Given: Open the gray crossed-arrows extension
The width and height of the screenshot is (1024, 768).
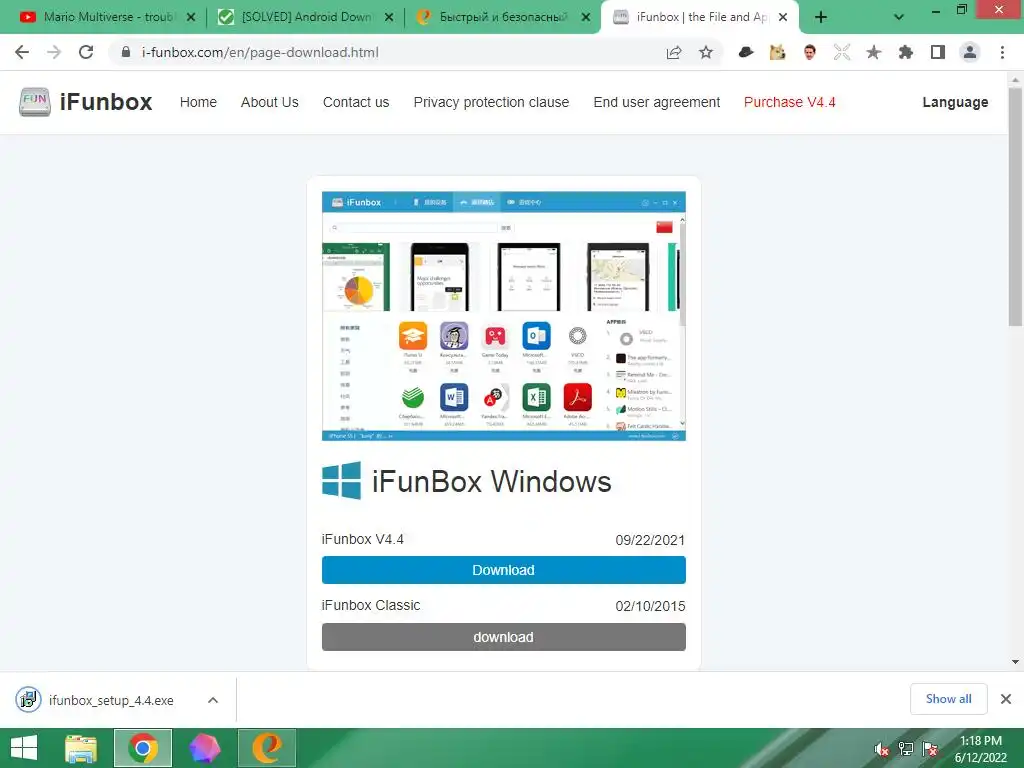Looking at the screenshot, I should [842, 52].
